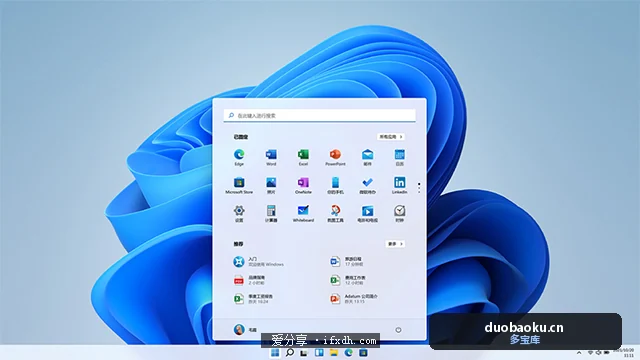Click the battery icon in system tray

click(607, 353)
